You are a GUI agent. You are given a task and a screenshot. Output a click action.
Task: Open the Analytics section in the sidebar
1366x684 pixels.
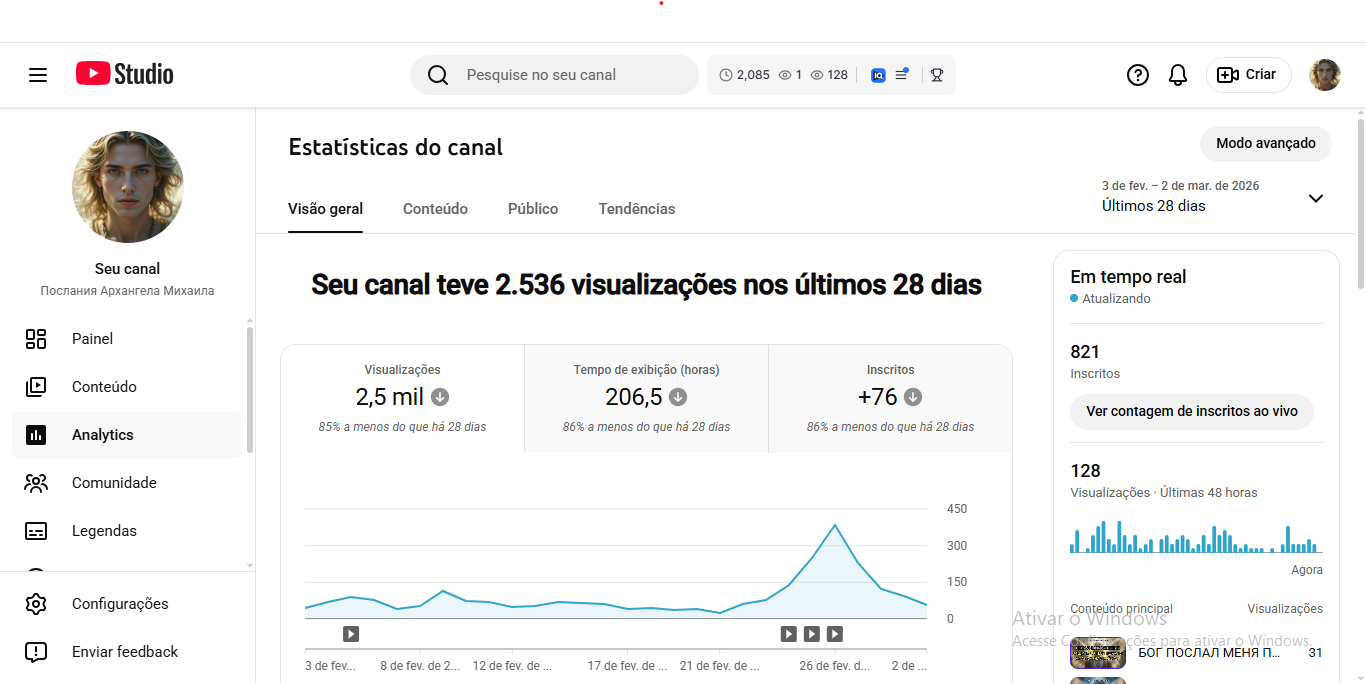pyautogui.click(x=102, y=434)
